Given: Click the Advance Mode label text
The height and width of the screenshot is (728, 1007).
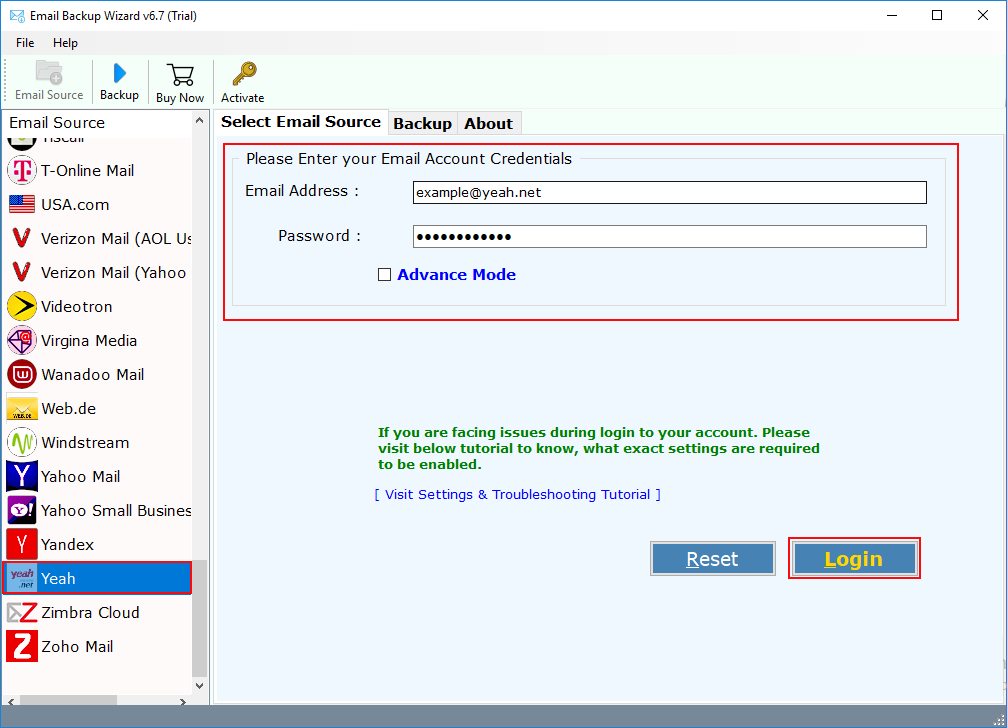Looking at the screenshot, I should tap(457, 275).
